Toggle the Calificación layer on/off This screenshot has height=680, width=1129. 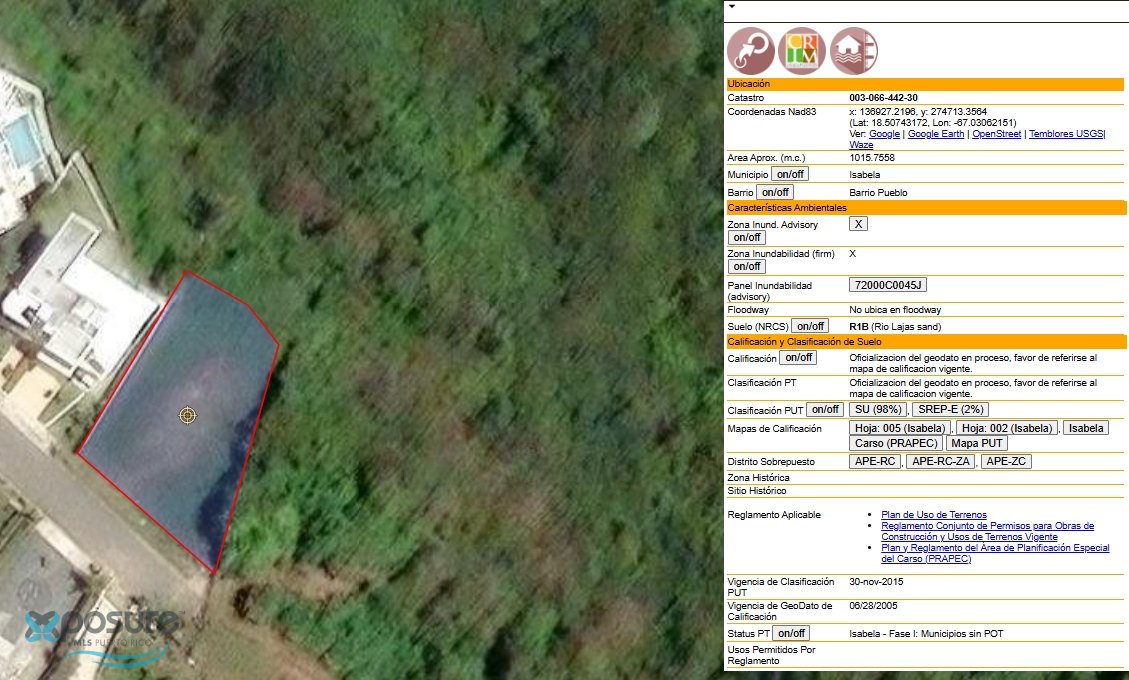coord(798,358)
